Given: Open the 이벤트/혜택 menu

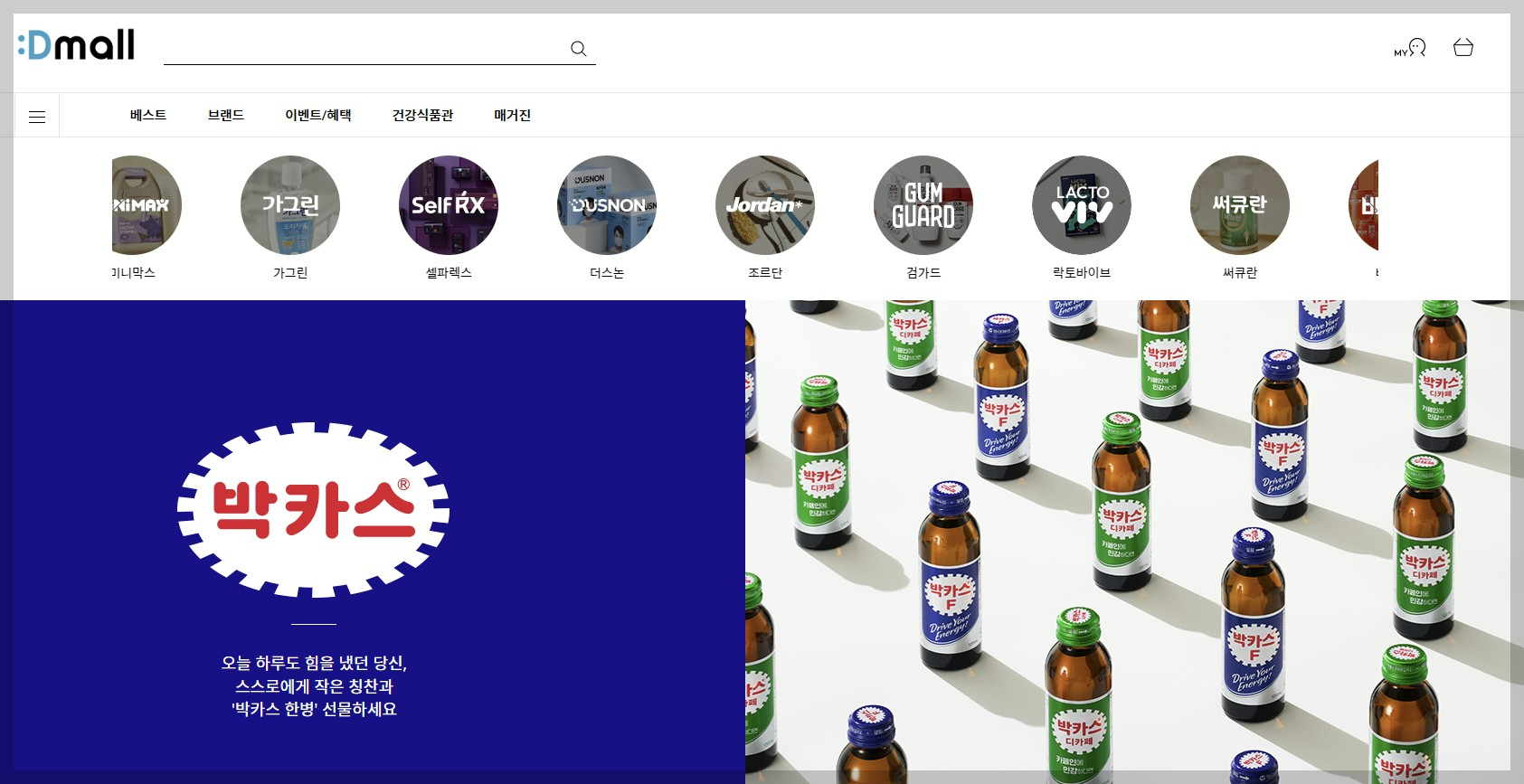Looking at the screenshot, I should [318, 115].
